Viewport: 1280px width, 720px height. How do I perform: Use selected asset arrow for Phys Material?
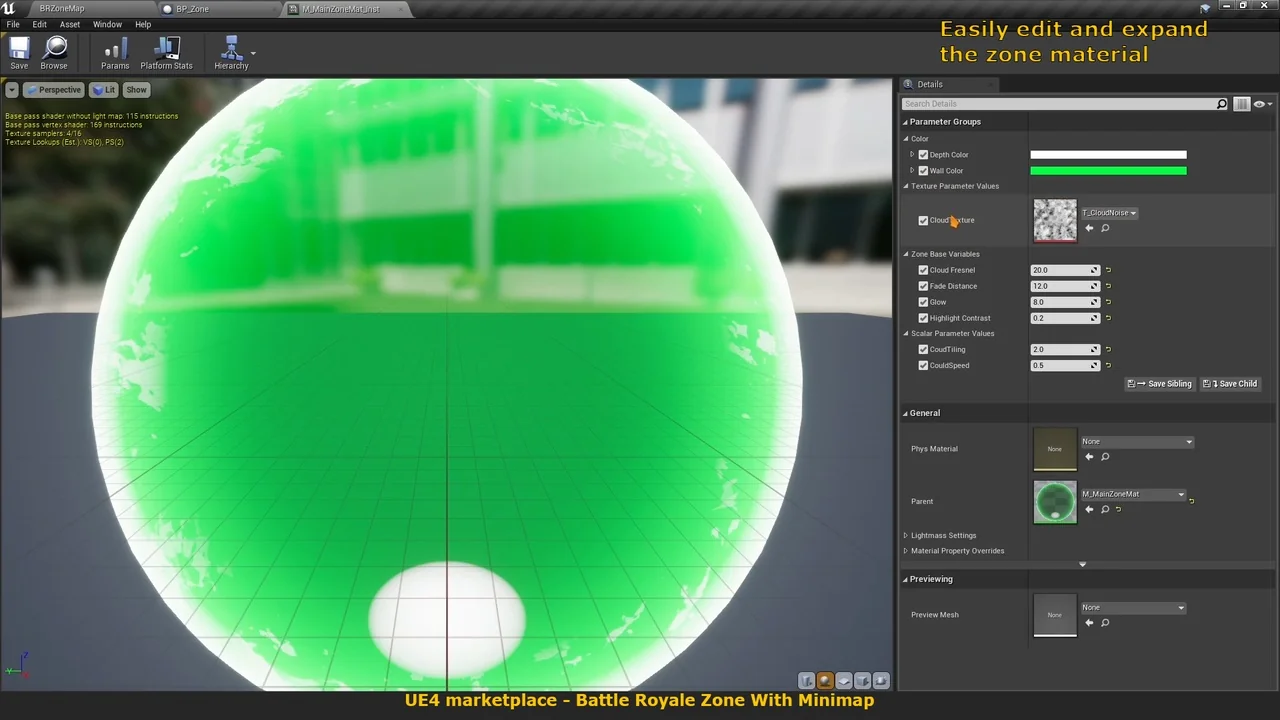[1089, 457]
